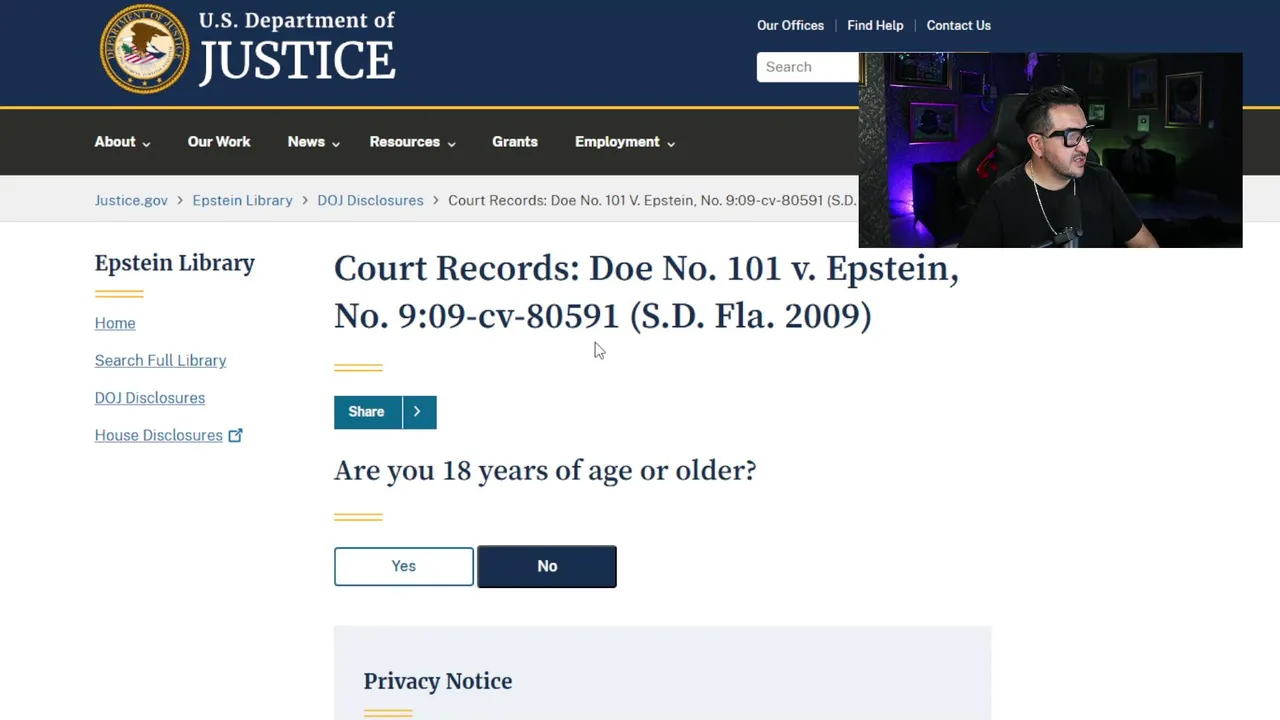The height and width of the screenshot is (720, 1280).
Task: Go to Epstein Library breadcrumb link
Action: [x=242, y=200]
